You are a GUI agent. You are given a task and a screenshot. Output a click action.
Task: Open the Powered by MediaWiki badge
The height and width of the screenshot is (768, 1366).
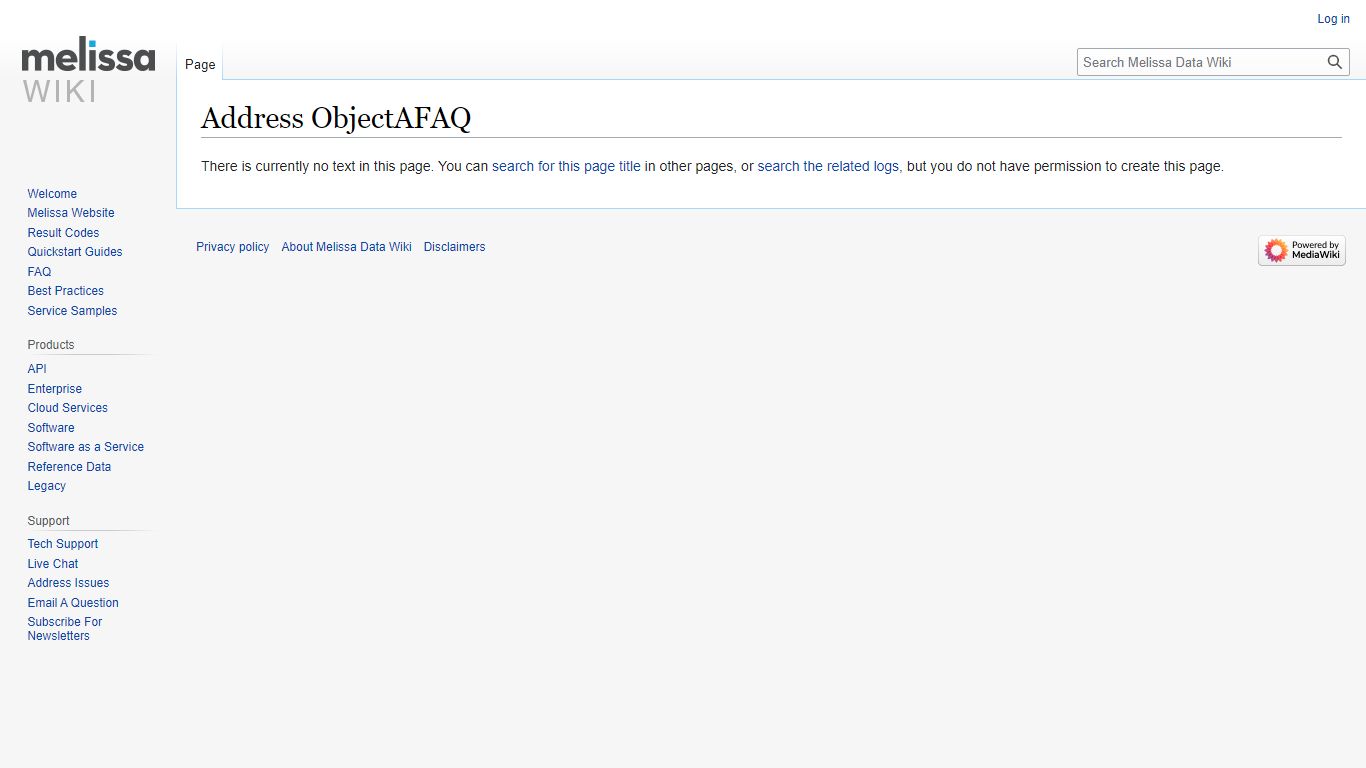tap(1302, 250)
